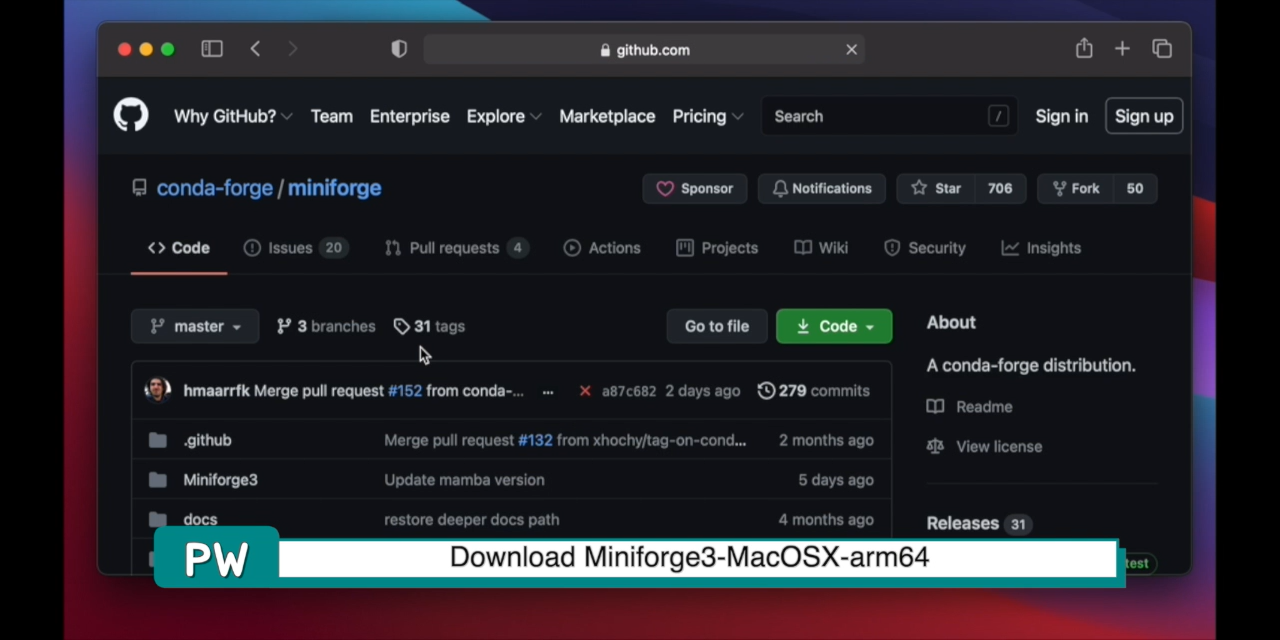Image resolution: width=1280 pixels, height=640 pixels.
Task: Fork the miniforge repository
Action: (x=1075, y=188)
